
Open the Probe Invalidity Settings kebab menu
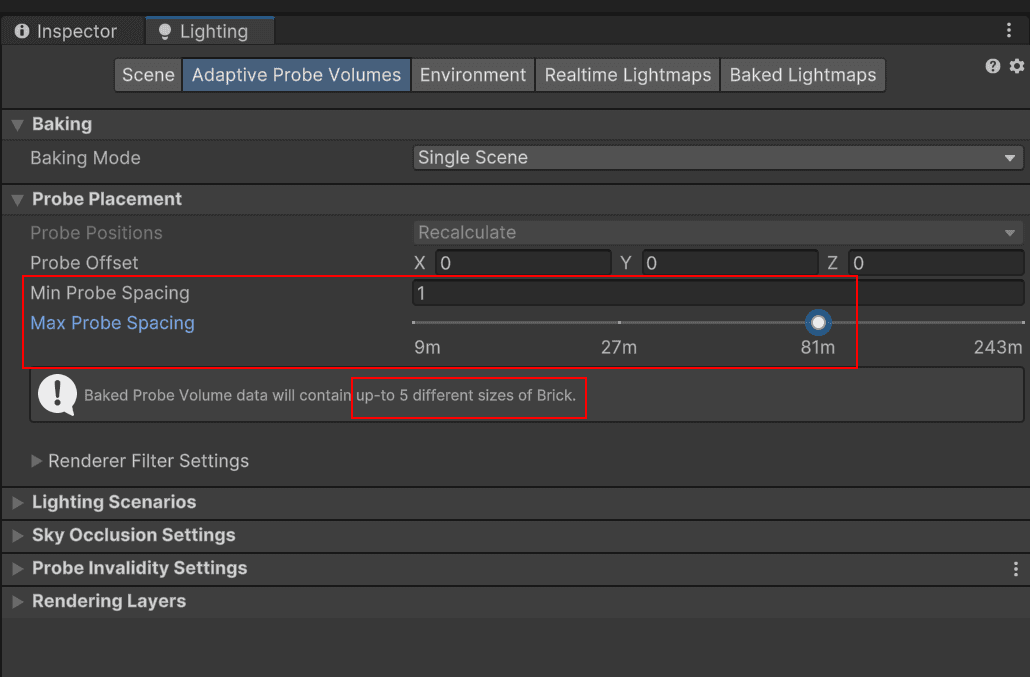point(1015,568)
